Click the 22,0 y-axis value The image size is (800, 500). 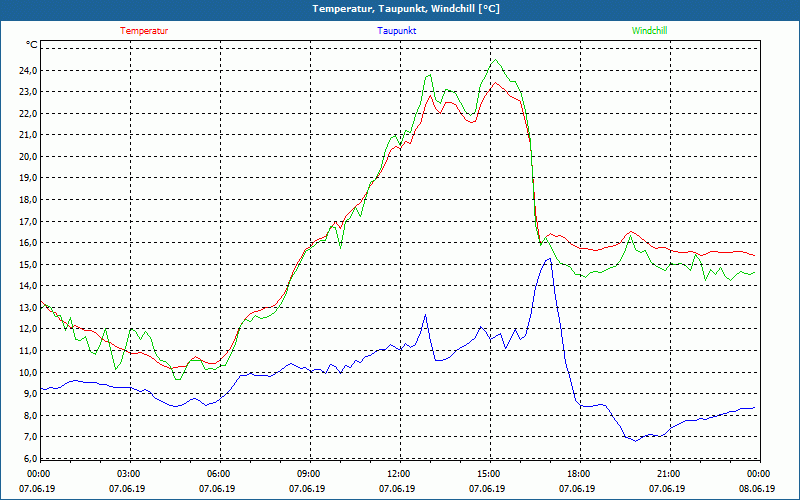pyautogui.click(x=29, y=113)
